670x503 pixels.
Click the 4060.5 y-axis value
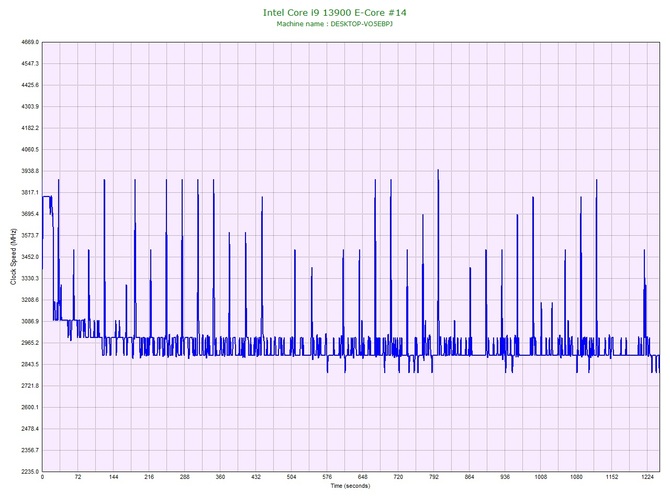click(x=30, y=150)
